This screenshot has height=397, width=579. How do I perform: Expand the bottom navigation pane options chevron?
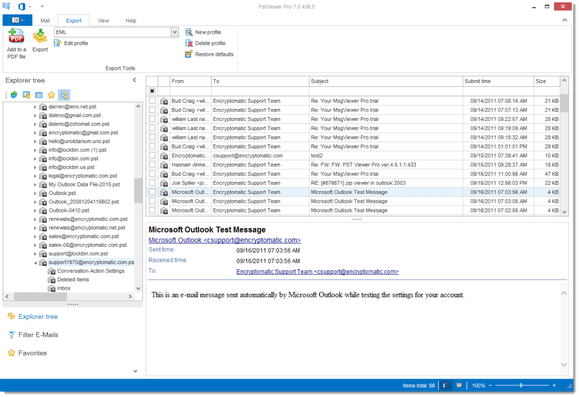point(135,371)
